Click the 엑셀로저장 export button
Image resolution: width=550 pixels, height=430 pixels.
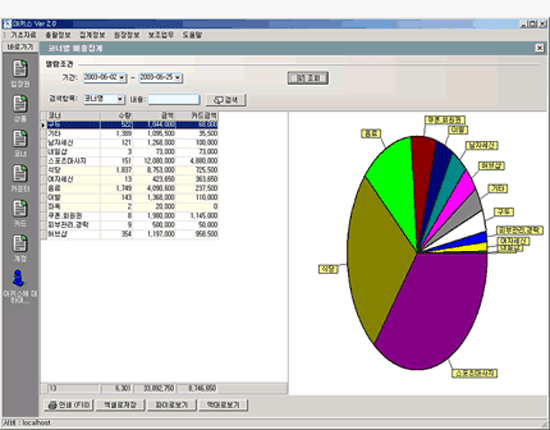coord(120,405)
